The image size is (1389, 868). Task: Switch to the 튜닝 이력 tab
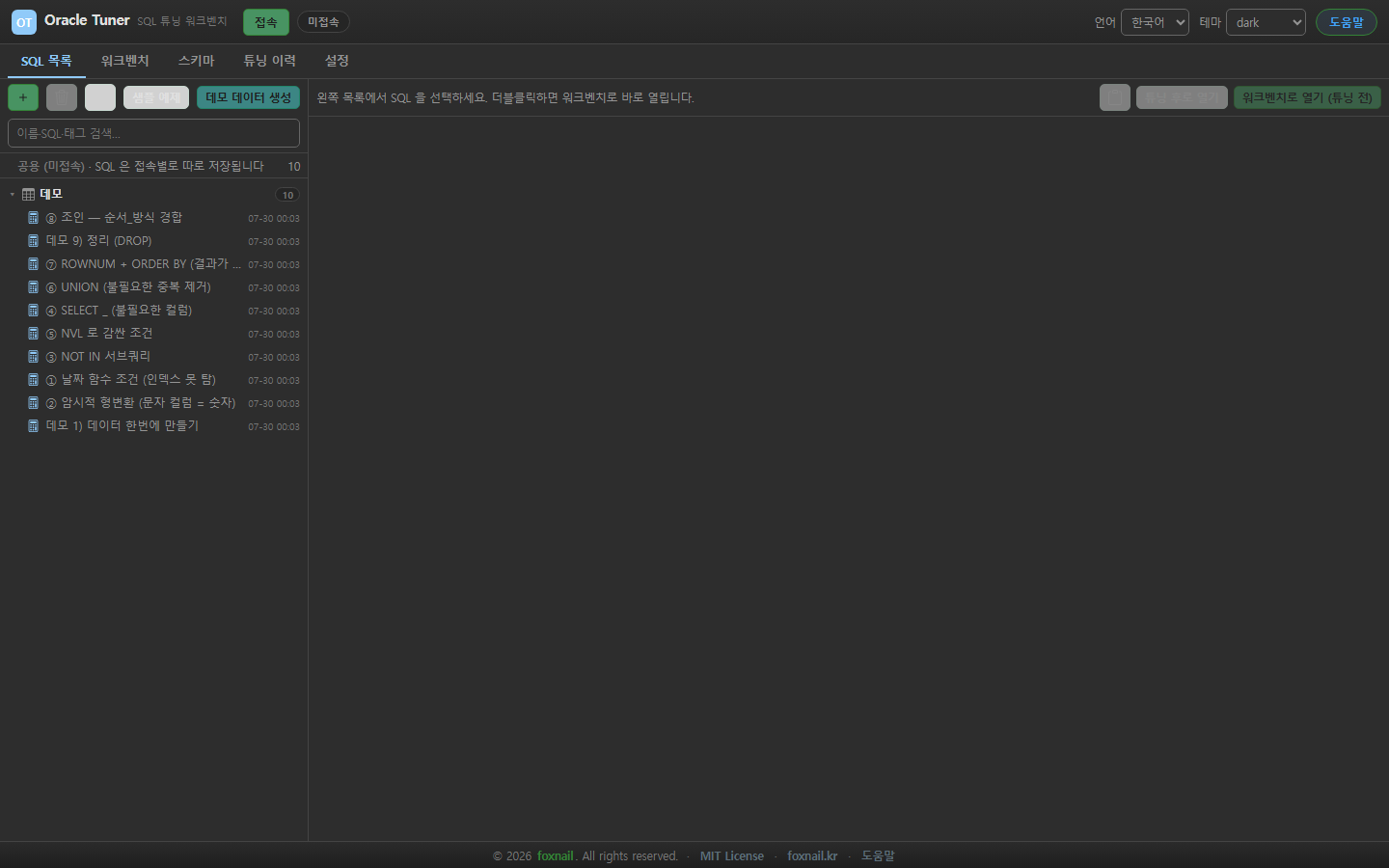269,61
